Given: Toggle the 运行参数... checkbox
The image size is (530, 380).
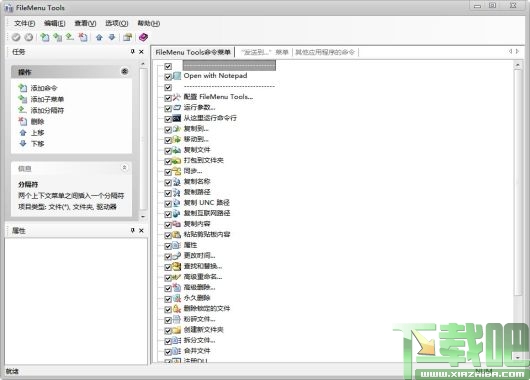Looking at the screenshot, I should click(168, 108).
